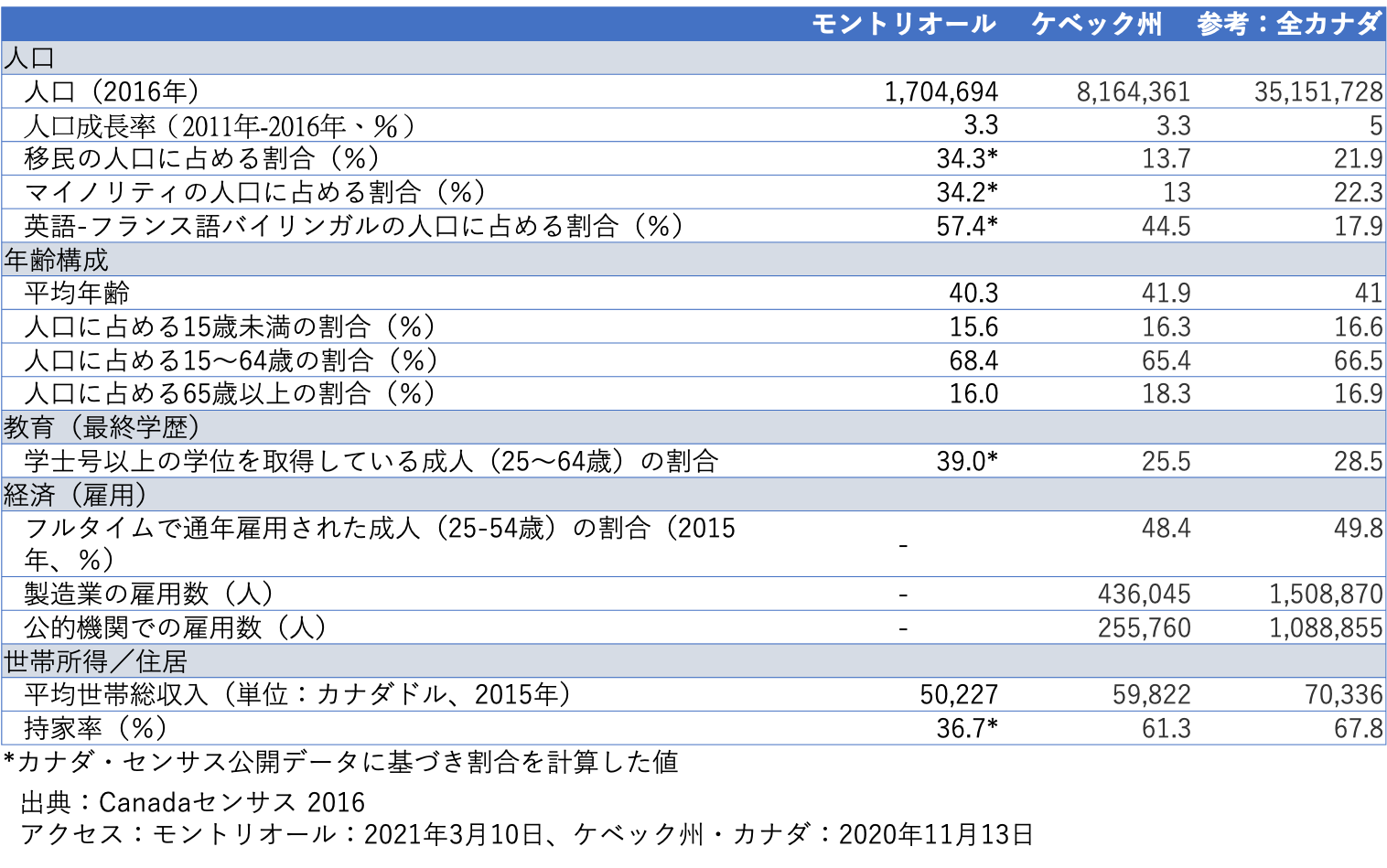Click the value 28.5
The height and width of the screenshot is (868, 1387).
click(x=1359, y=461)
